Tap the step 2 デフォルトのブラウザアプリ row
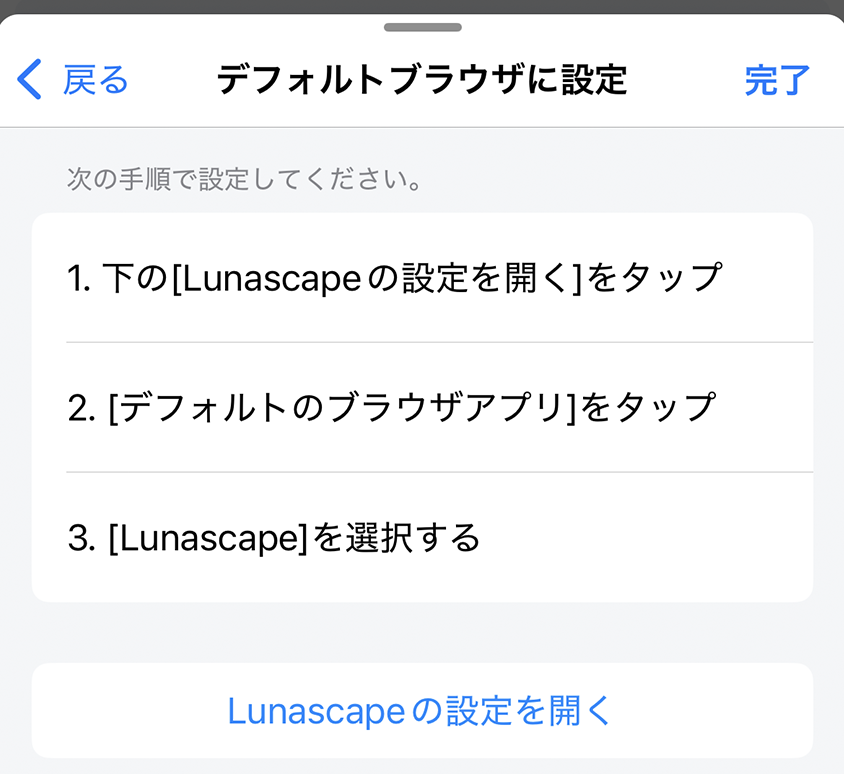This screenshot has width=844, height=774. [422, 406]
